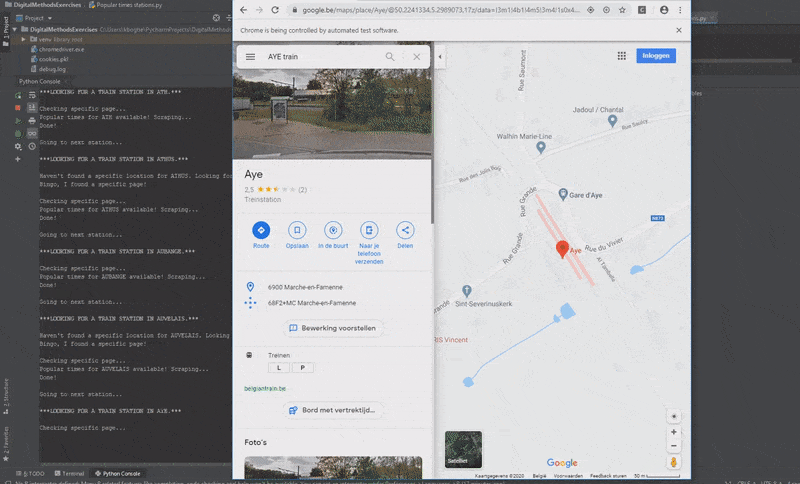Select chromedriver.exe in project tree
800x484 pixels.
pyautogui.click(x=61, y=49)
